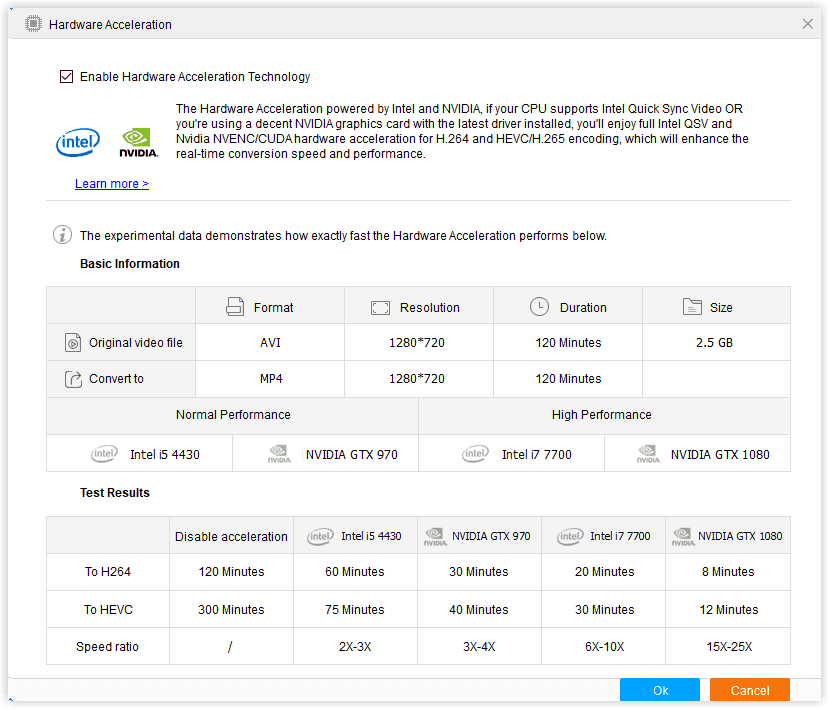Click the Disable acceleration column header
Viewport: 829px width, 709px height.
pos(231,537)
